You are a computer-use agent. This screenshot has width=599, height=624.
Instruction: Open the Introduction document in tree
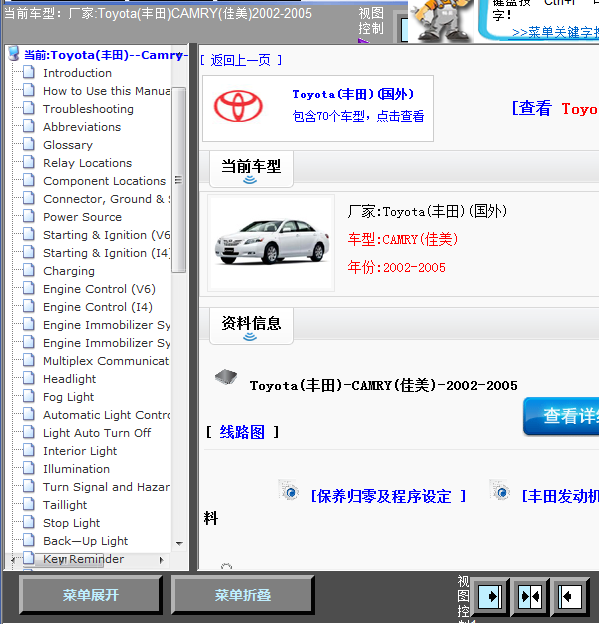pyautogui.click(x=77, y=73)
